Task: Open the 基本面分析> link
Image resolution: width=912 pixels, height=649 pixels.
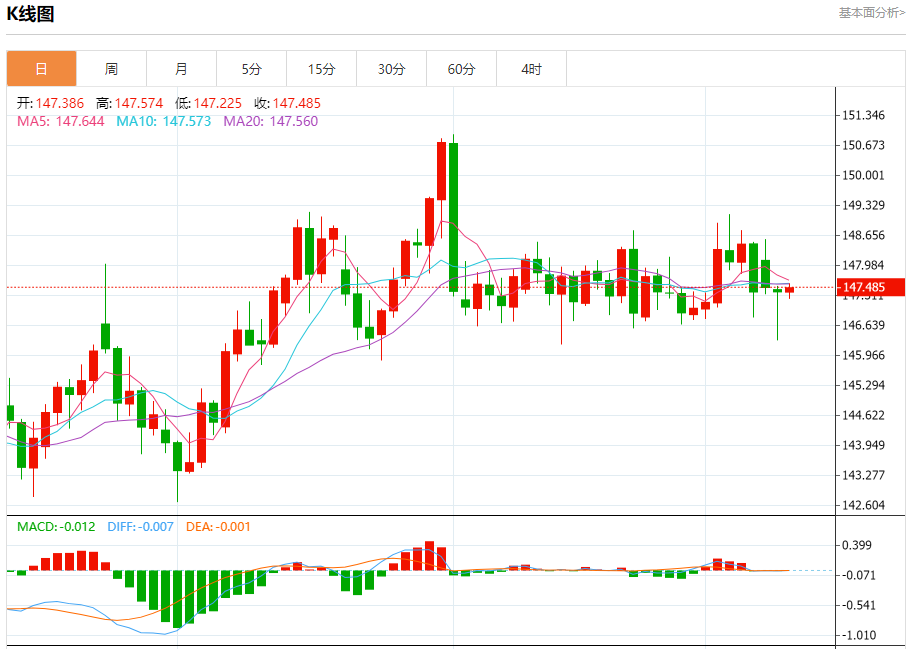Action: pos(871,13)
